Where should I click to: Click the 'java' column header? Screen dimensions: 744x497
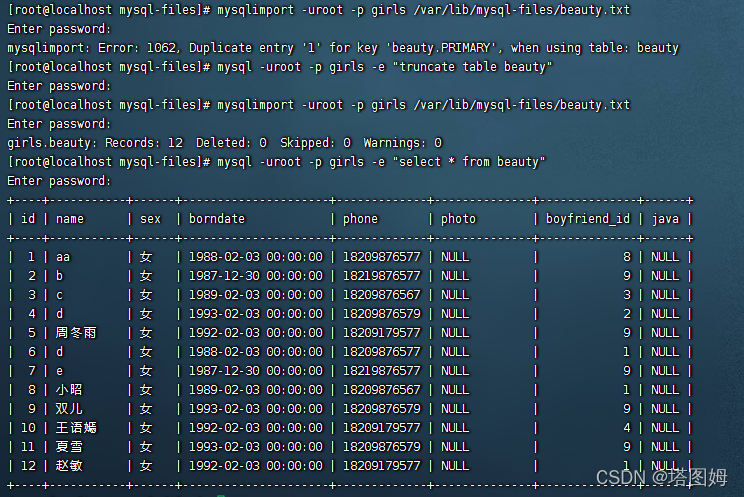point(665,219)
